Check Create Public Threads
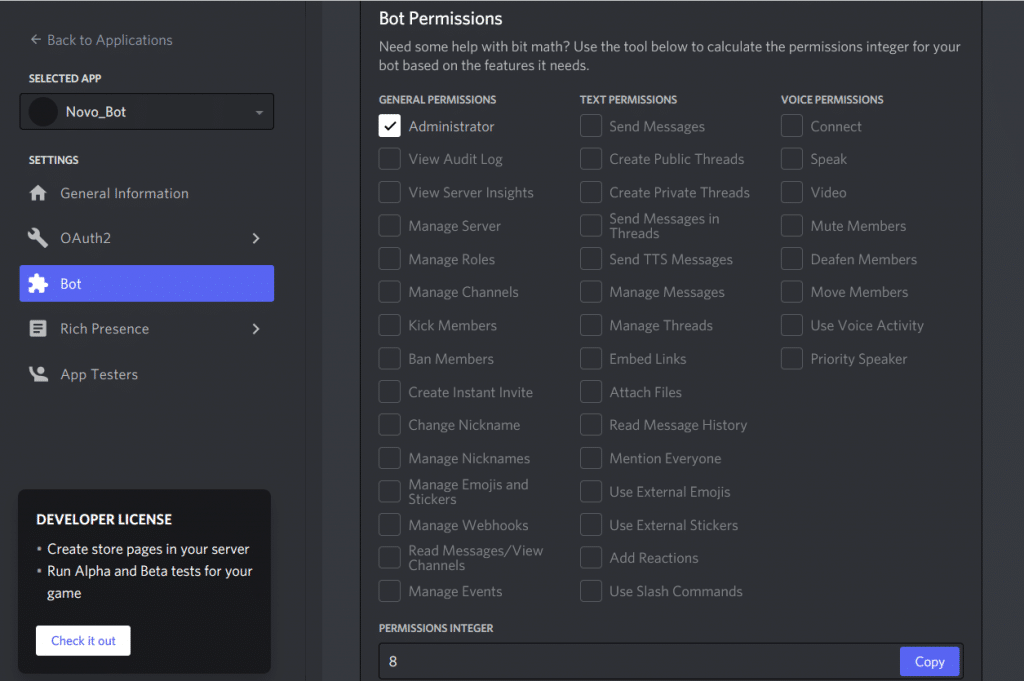 (x=591, y=159)
